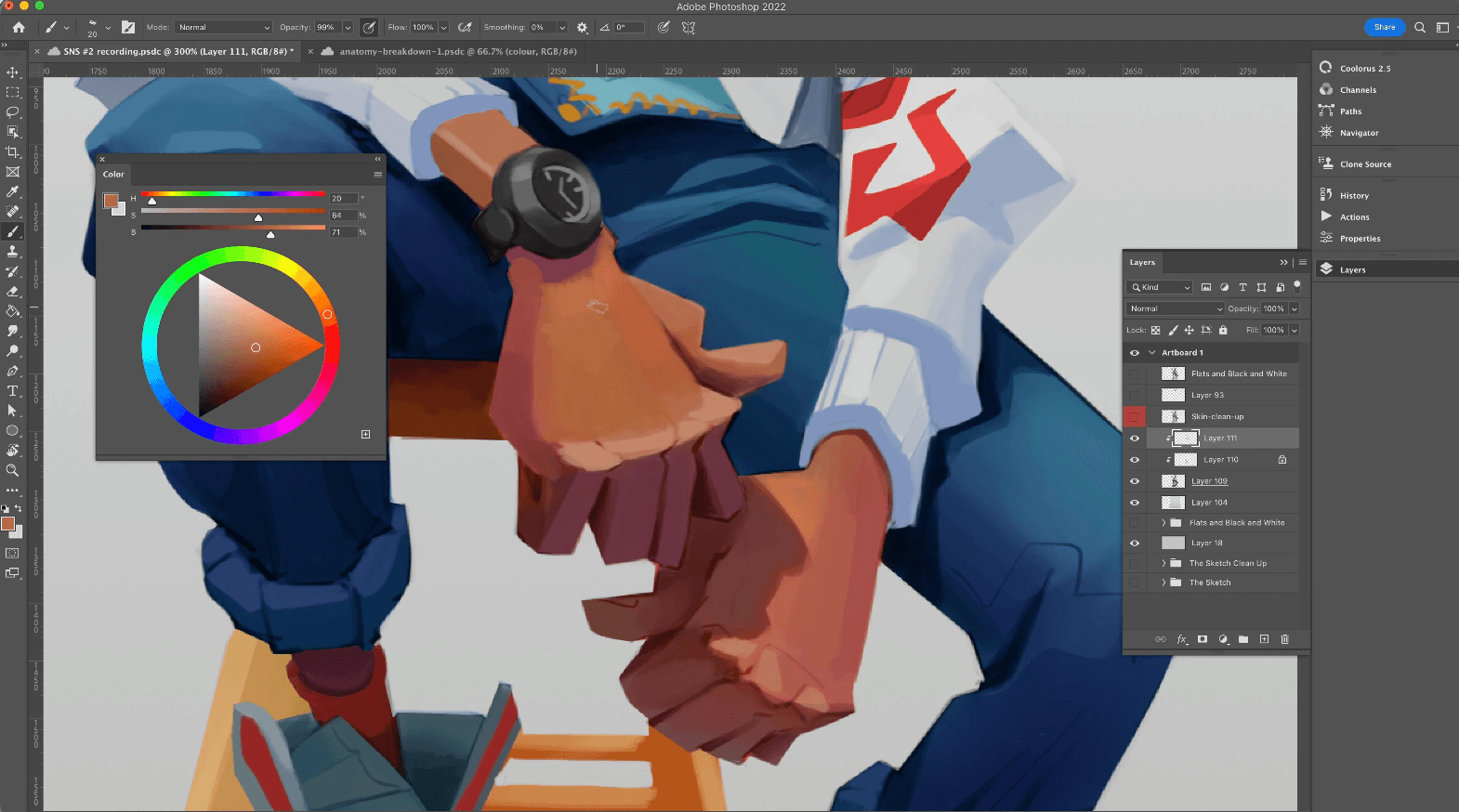
Task: Select the Clone Stamp tool
Action: coord(13,251)
